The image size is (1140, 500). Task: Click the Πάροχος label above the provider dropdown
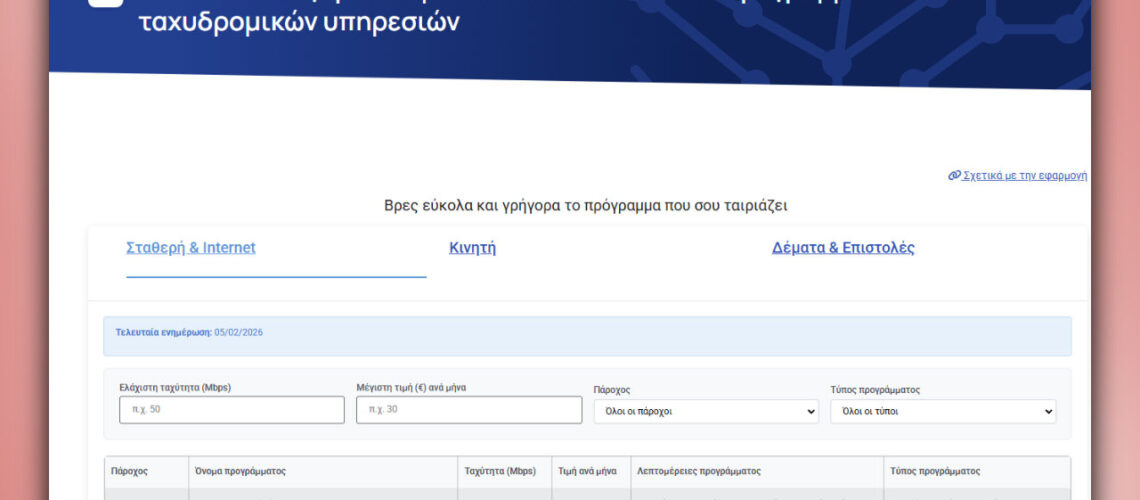[x=612, y=389]
